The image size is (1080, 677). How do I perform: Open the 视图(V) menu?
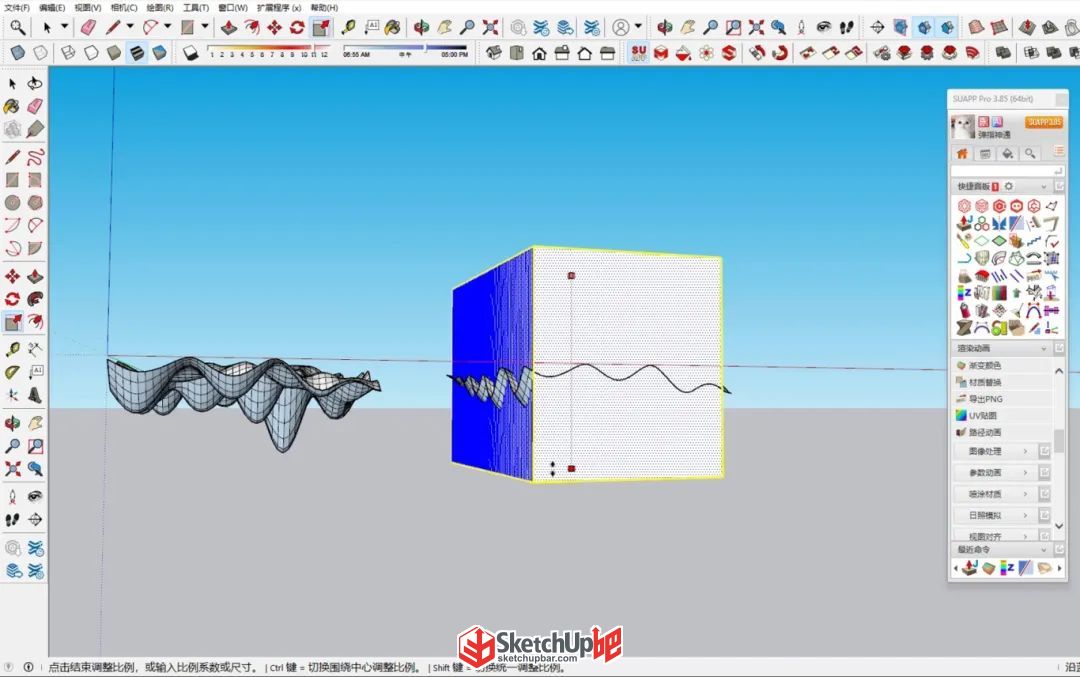point(87,8)
